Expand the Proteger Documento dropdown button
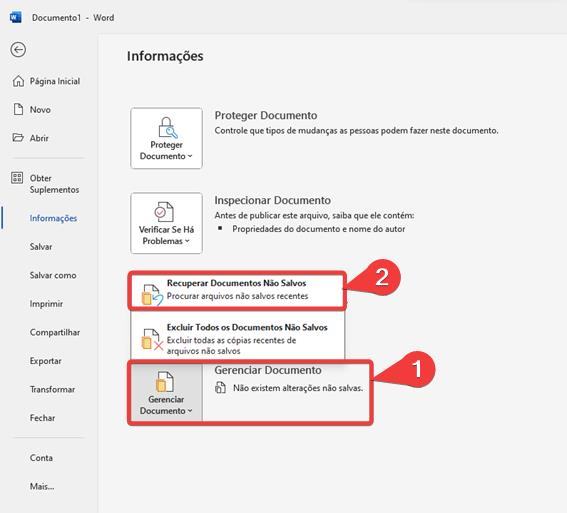Viewport: 567px width, 513px height. [x=166, y=138]
